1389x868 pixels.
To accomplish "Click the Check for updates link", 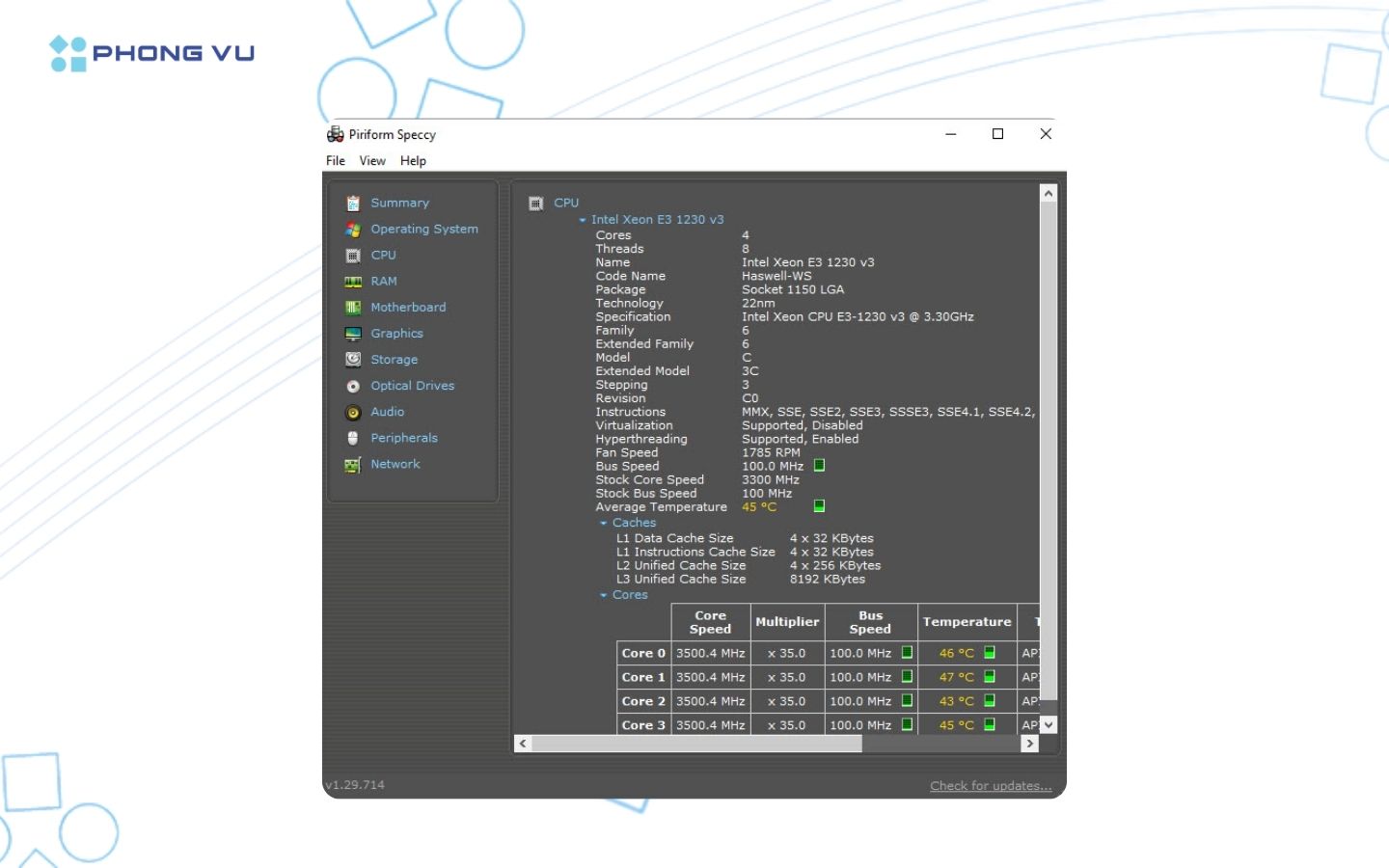I will point(990,786).
